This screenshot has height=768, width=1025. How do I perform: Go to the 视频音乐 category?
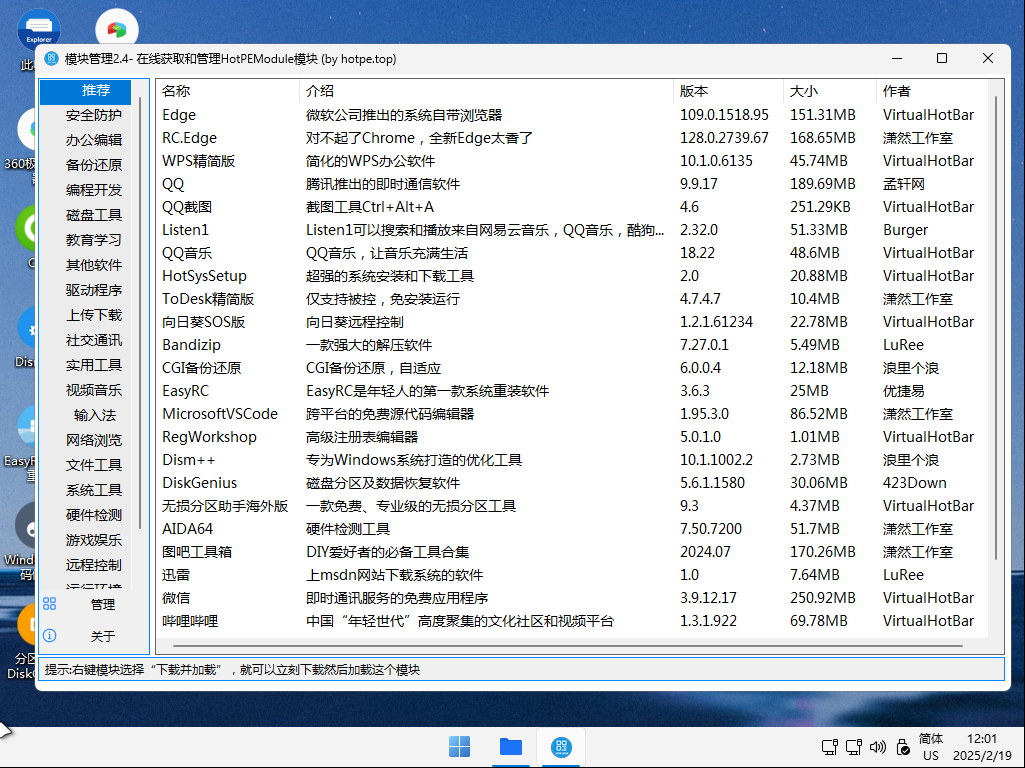coord(86,390)
